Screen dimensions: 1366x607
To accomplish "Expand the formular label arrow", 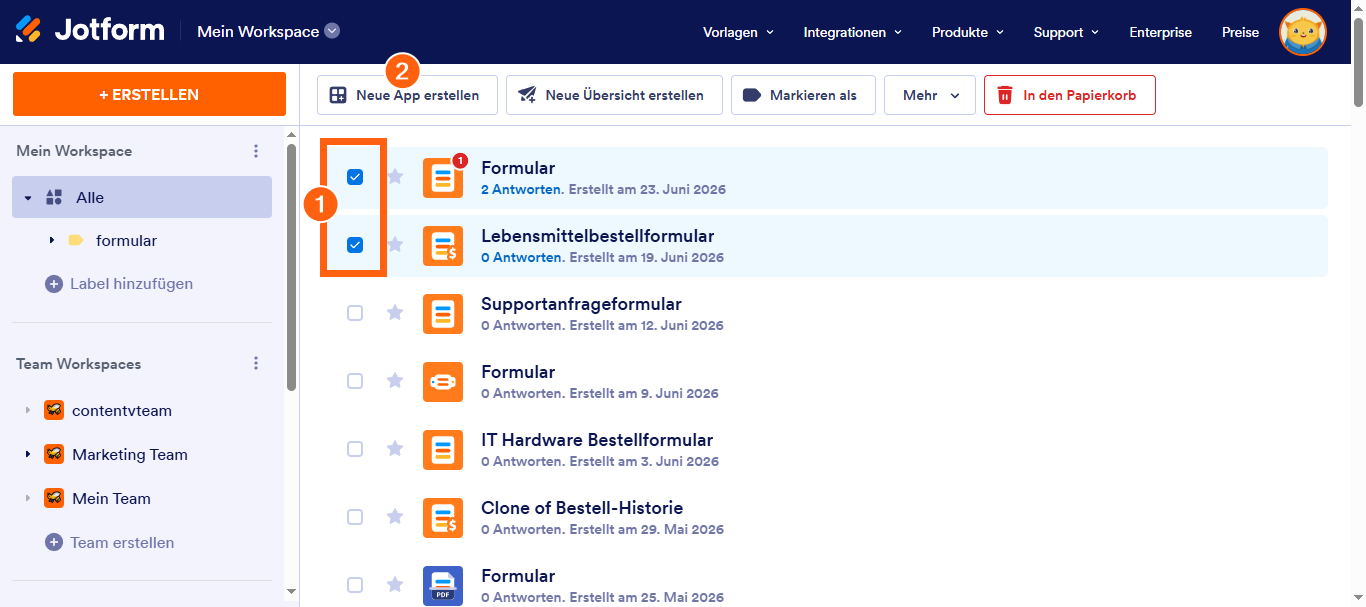I will (x=51, y=241).
